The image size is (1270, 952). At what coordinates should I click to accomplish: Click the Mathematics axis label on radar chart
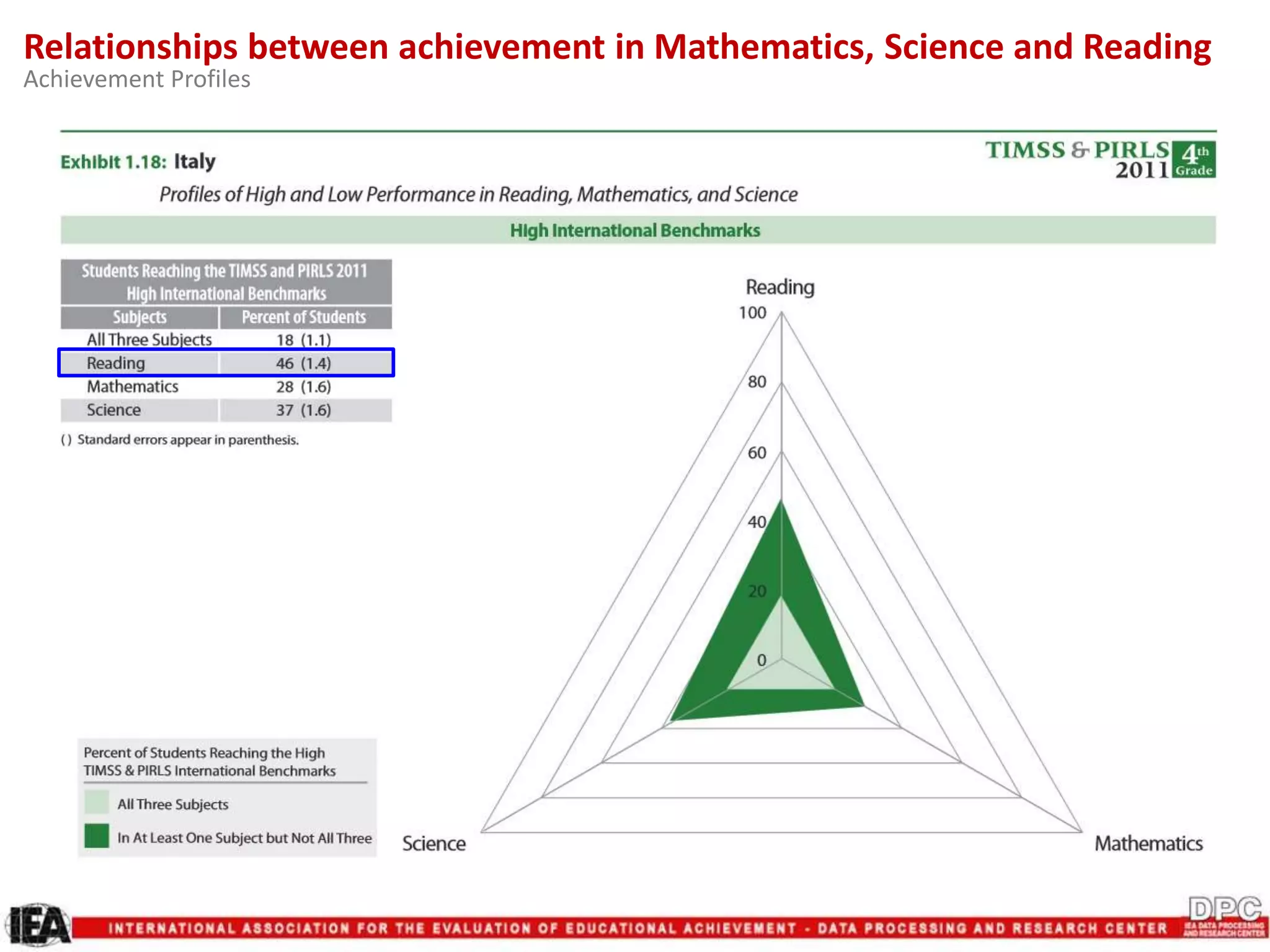pos(1148,844)
